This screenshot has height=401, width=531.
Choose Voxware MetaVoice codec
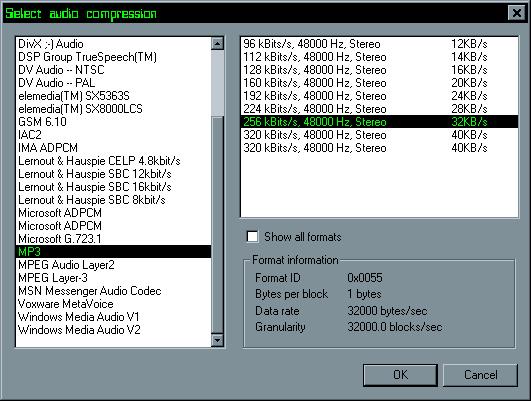[113, 303]
